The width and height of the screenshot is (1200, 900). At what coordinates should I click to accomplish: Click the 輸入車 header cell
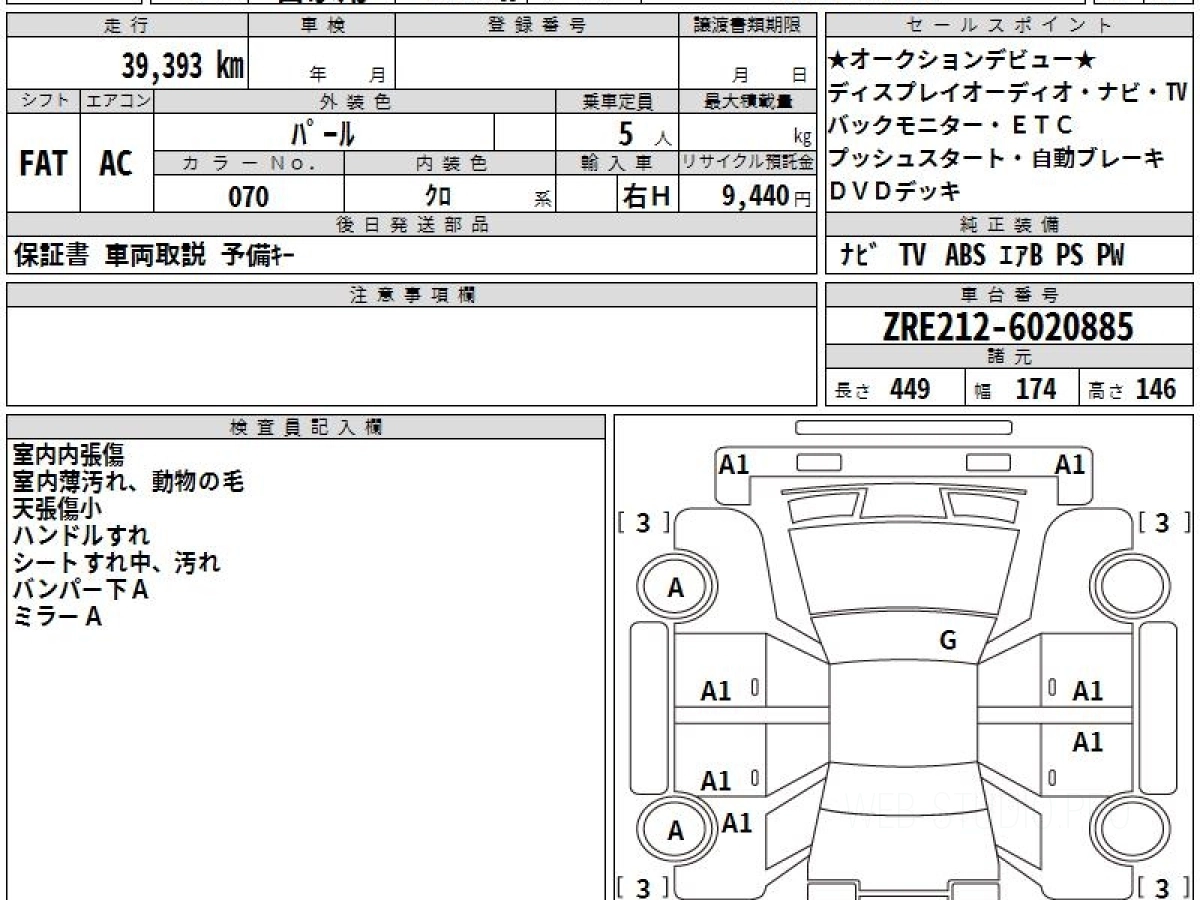(x=618, y=163)
